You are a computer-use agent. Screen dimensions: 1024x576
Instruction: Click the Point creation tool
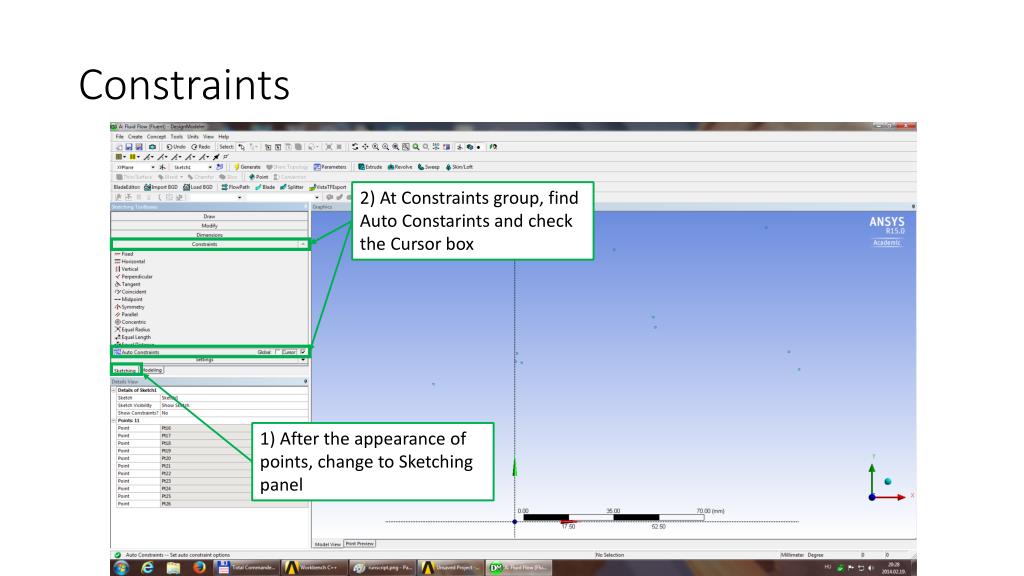point(259,177)
